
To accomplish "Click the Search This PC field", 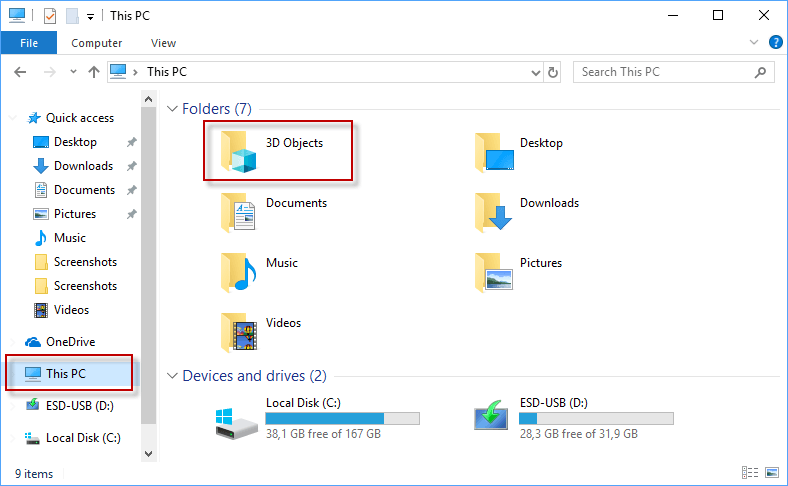I will 664,72.
